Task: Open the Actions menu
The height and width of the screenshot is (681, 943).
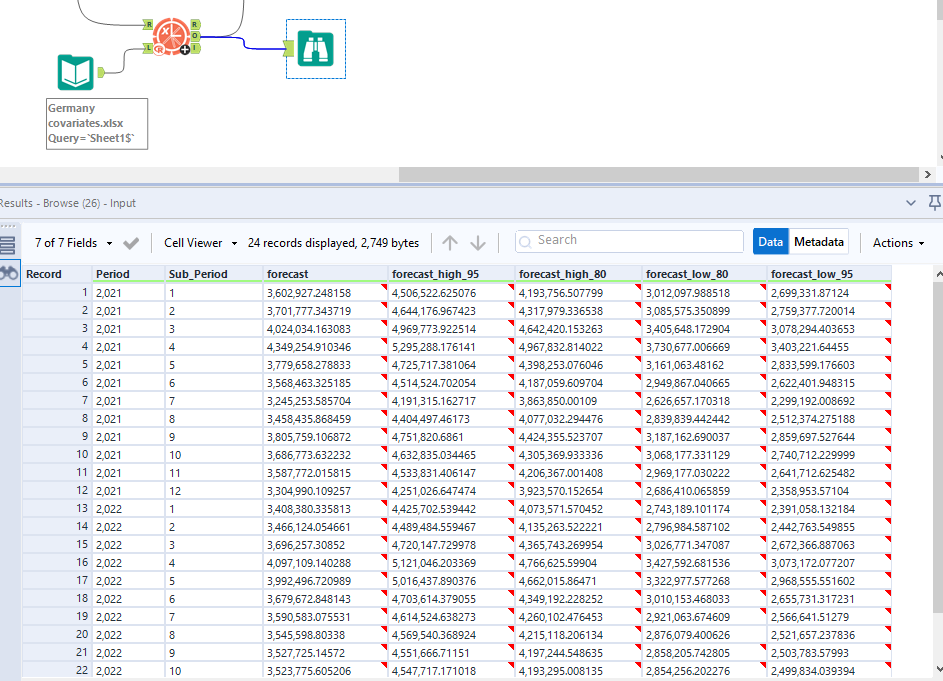Action: (897, 241)
